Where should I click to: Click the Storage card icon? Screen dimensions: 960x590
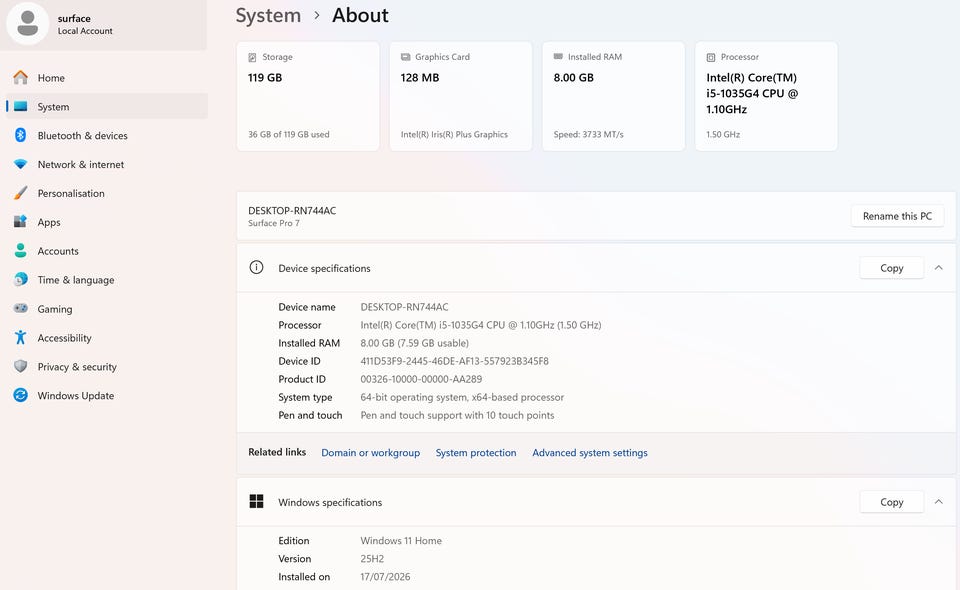[x=252, y=57]
